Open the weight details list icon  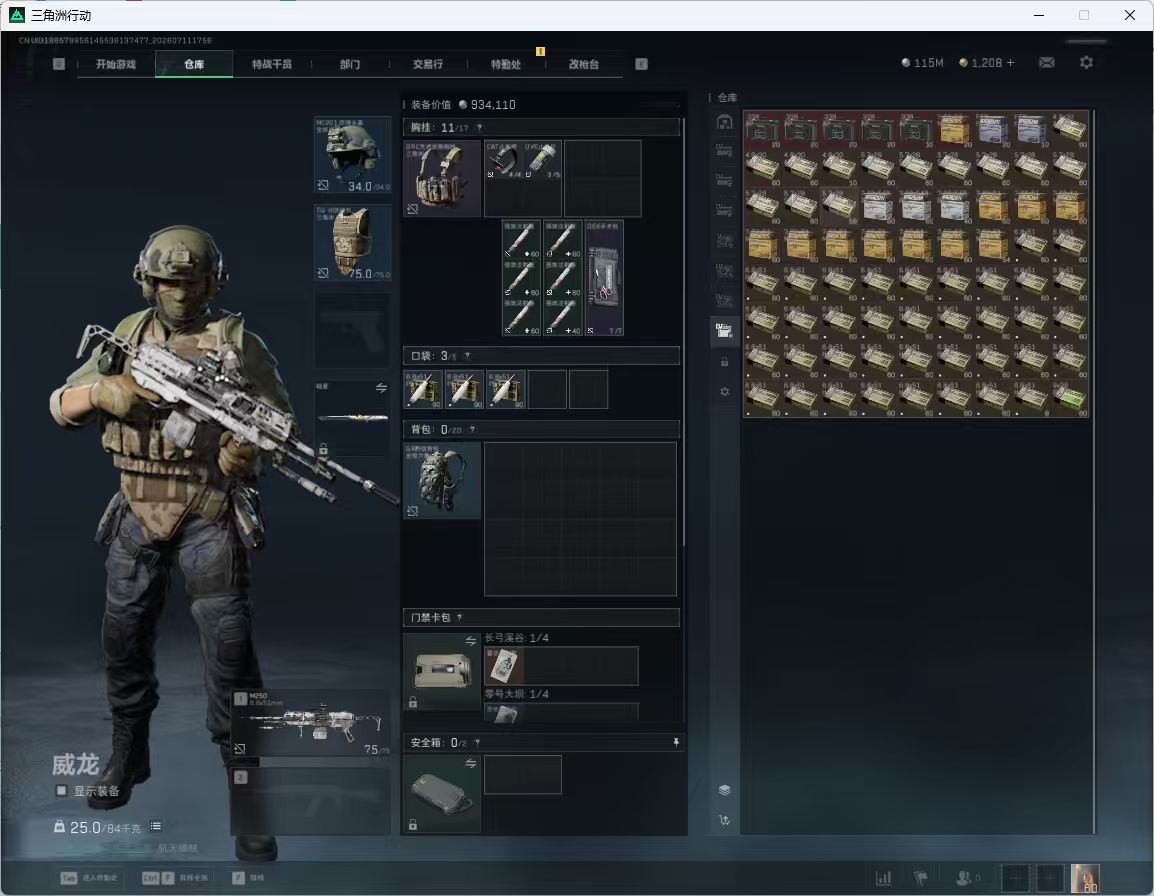[x=155, y=826]
